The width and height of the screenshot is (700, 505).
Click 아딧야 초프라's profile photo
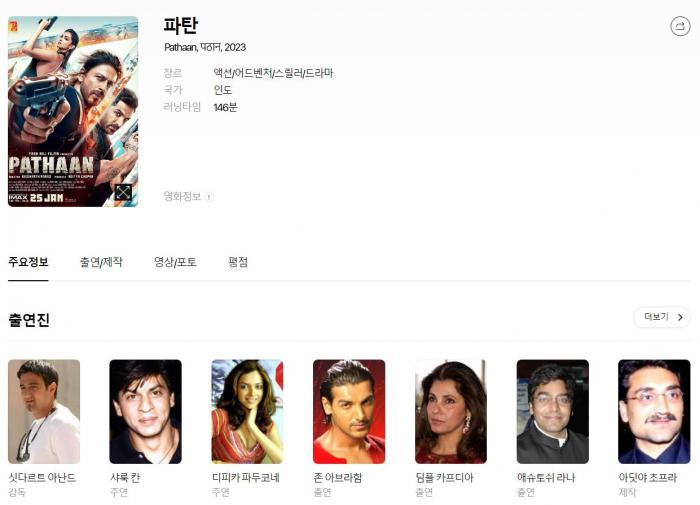654,412
